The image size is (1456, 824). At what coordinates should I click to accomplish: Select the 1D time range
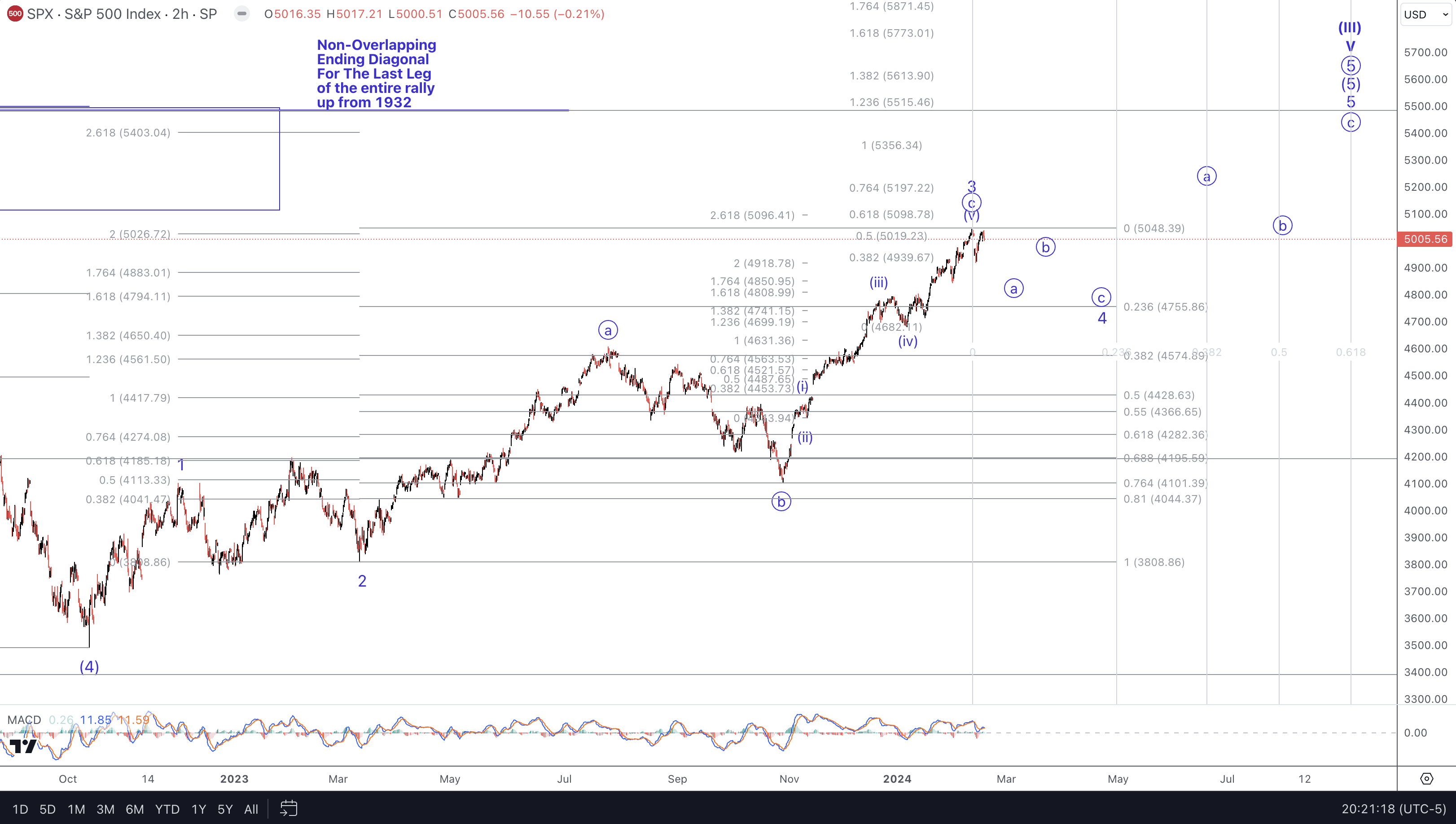pyautogui.click(x=20, y=809)
